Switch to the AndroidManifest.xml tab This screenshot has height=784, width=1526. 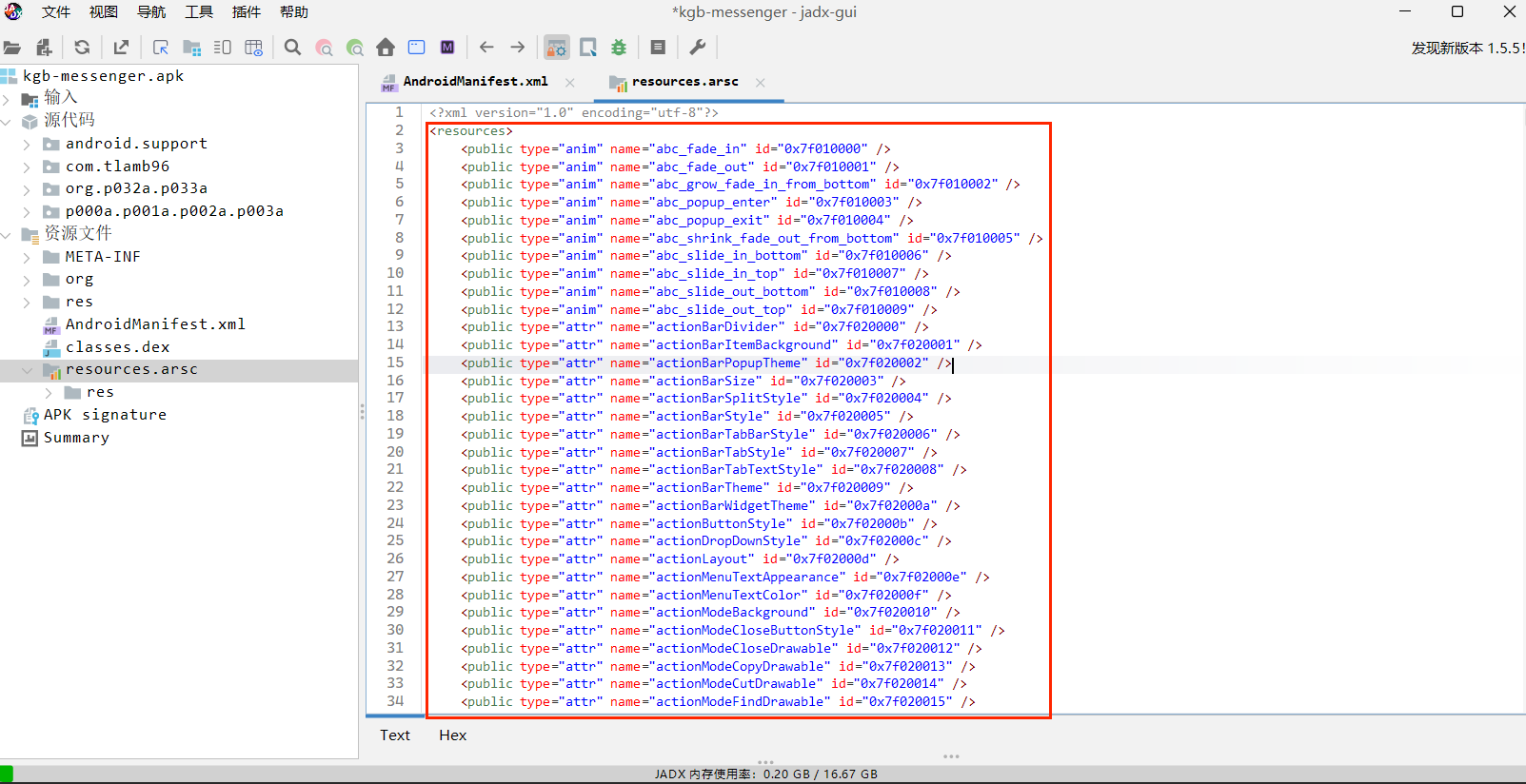tap(474, 82)
